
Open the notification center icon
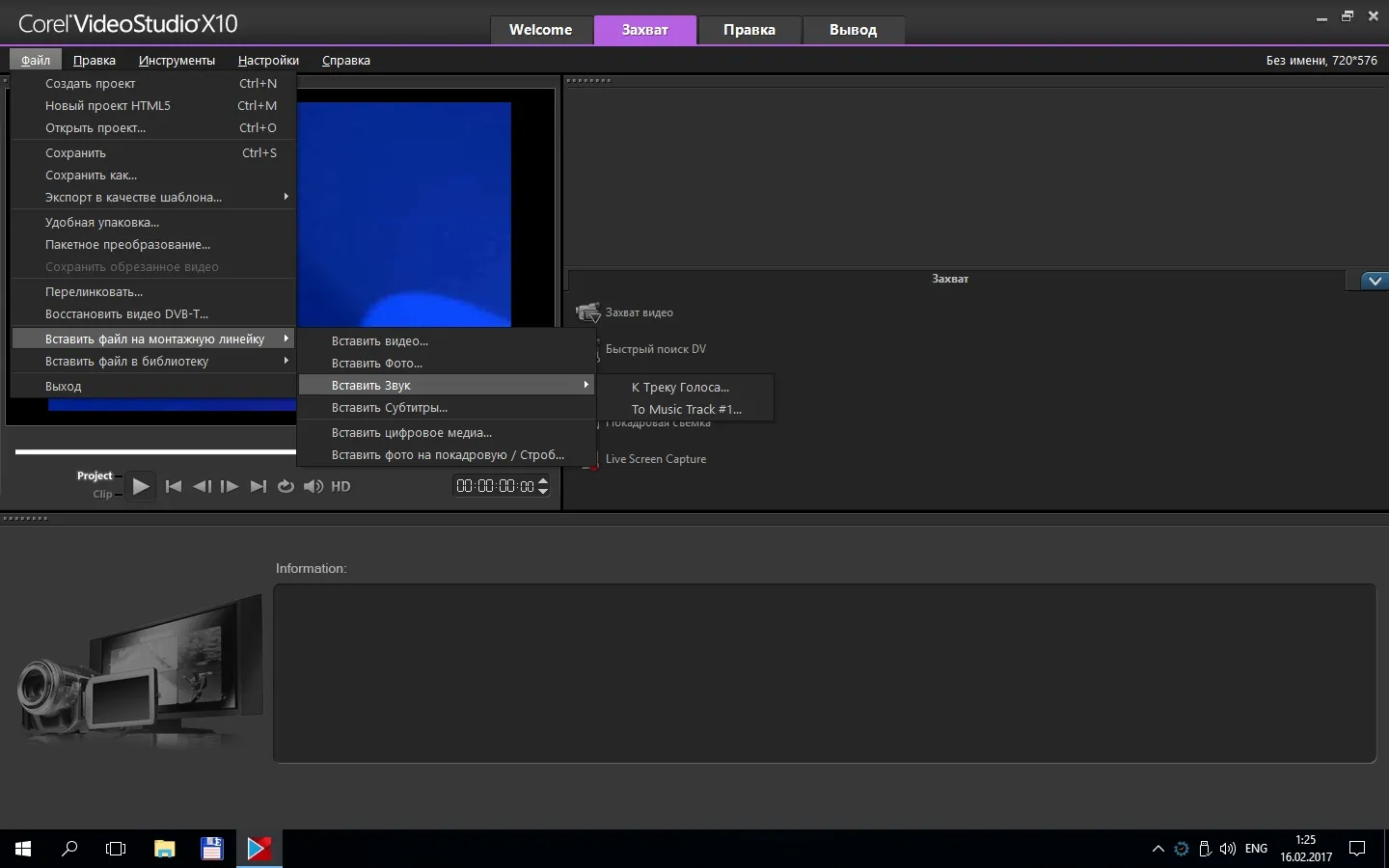pyautogui.click(x=1357, y=849)
